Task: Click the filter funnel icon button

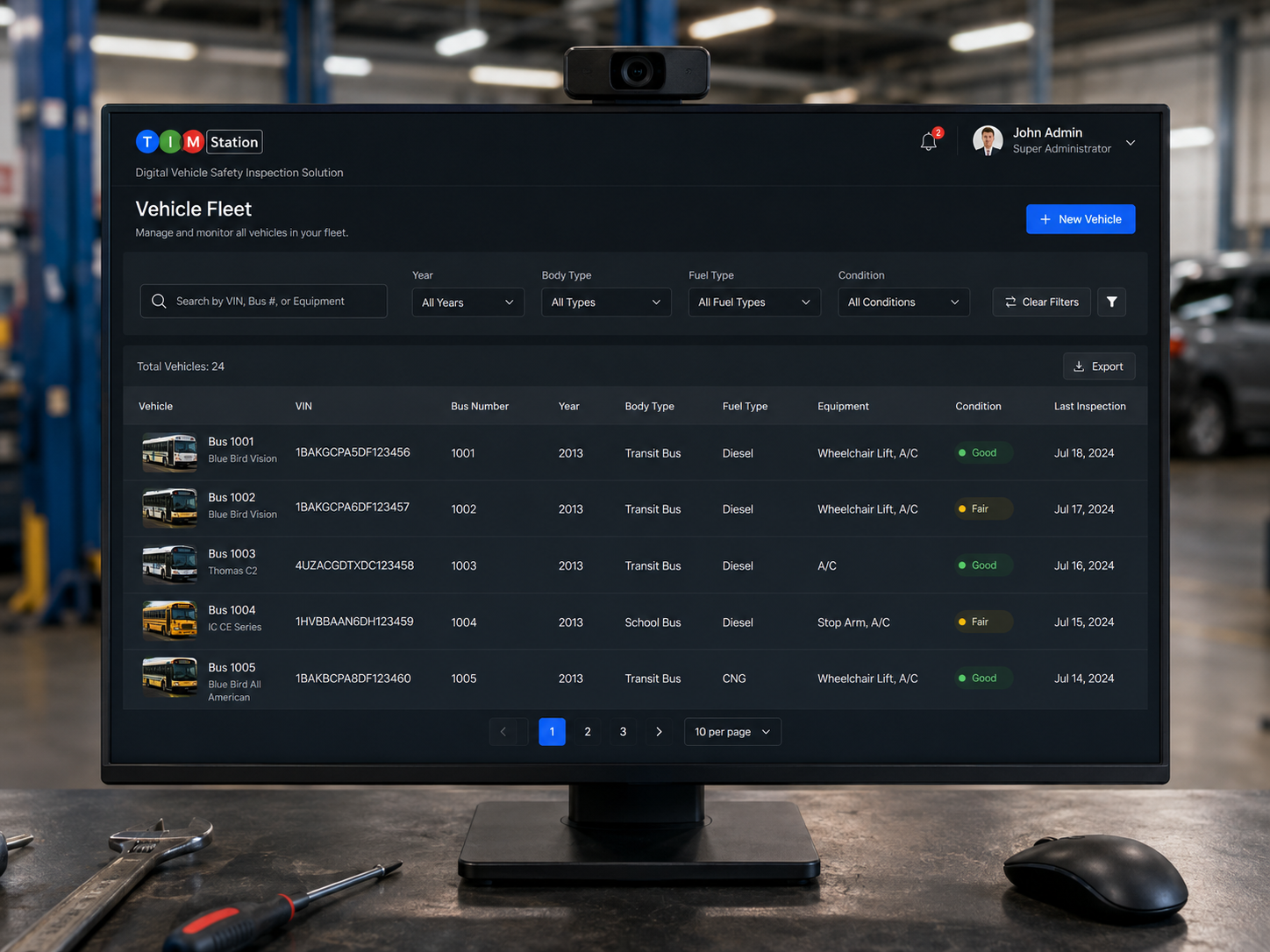Action: [x=1111, y=302]
